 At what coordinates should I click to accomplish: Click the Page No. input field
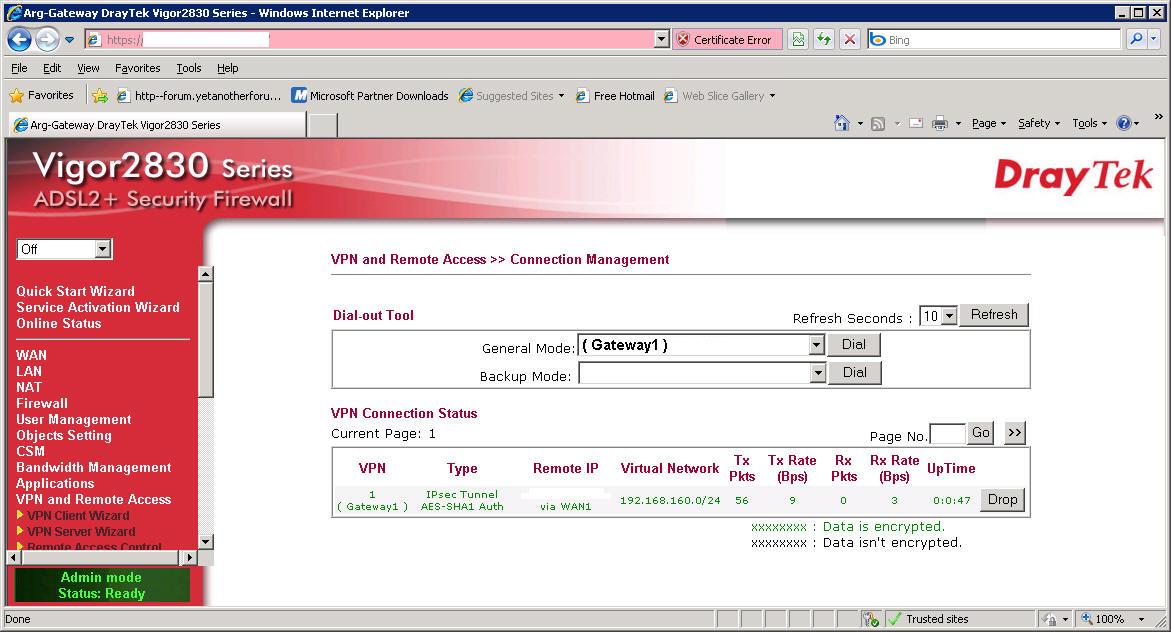(x=947, y=434)
